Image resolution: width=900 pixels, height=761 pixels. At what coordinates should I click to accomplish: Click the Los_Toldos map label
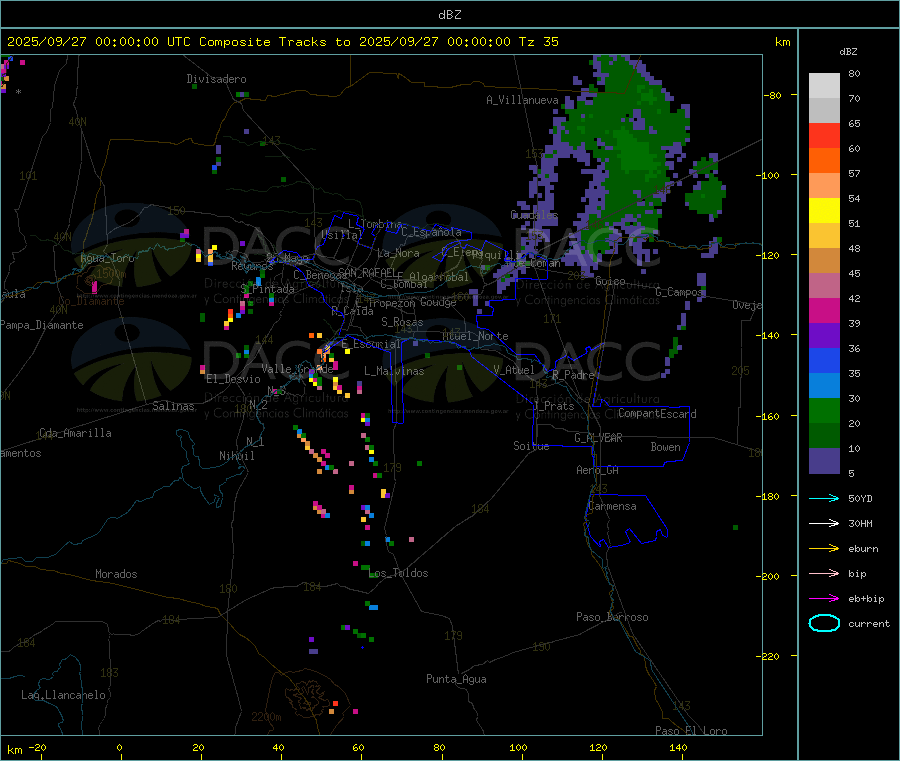point(398,573)
